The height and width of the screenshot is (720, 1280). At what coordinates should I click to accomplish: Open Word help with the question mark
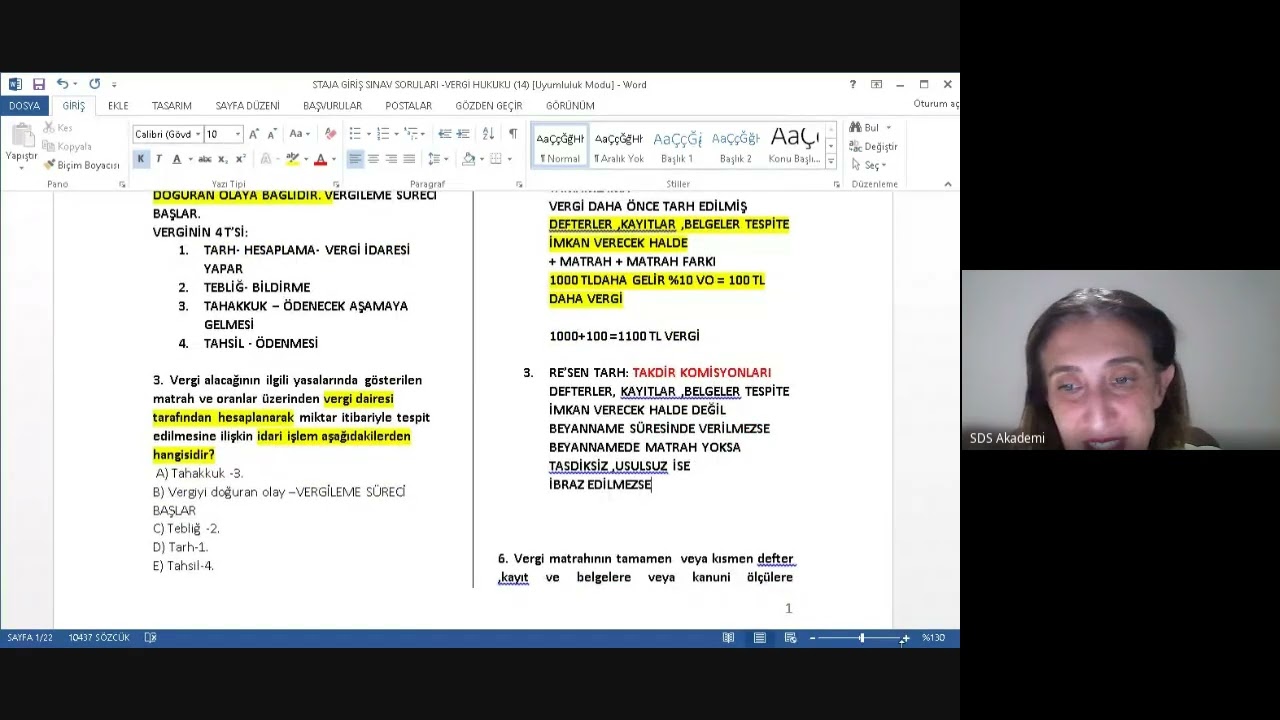[x=852, y=85]
